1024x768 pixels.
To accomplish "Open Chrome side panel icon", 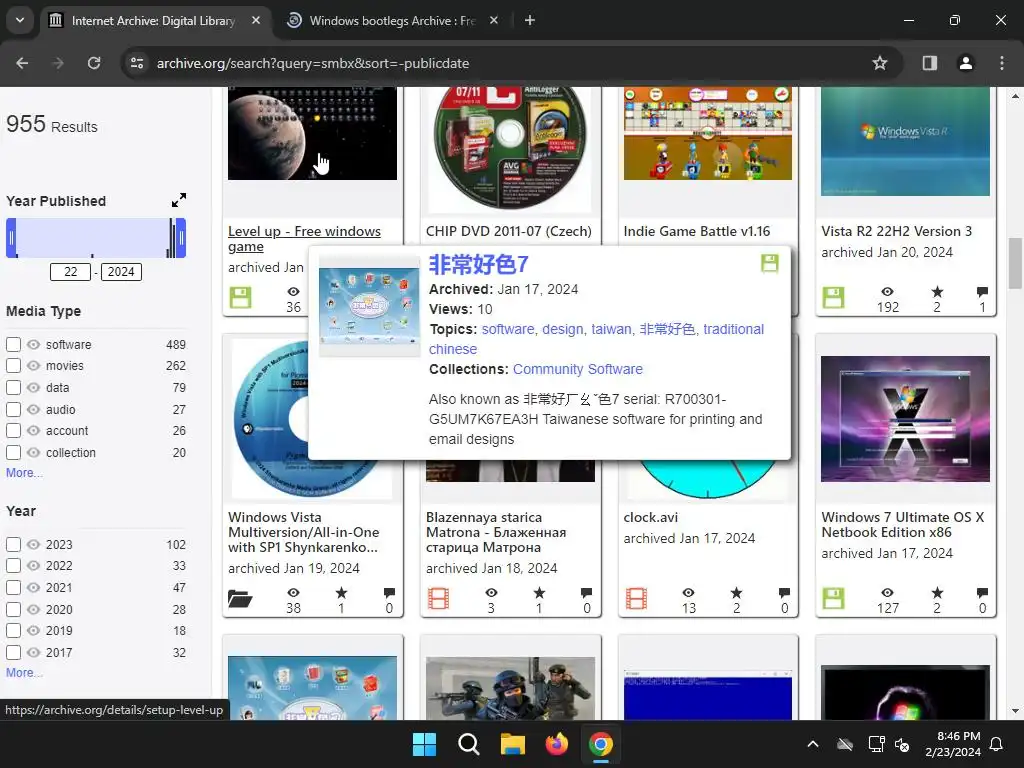I will pos(929,63).
